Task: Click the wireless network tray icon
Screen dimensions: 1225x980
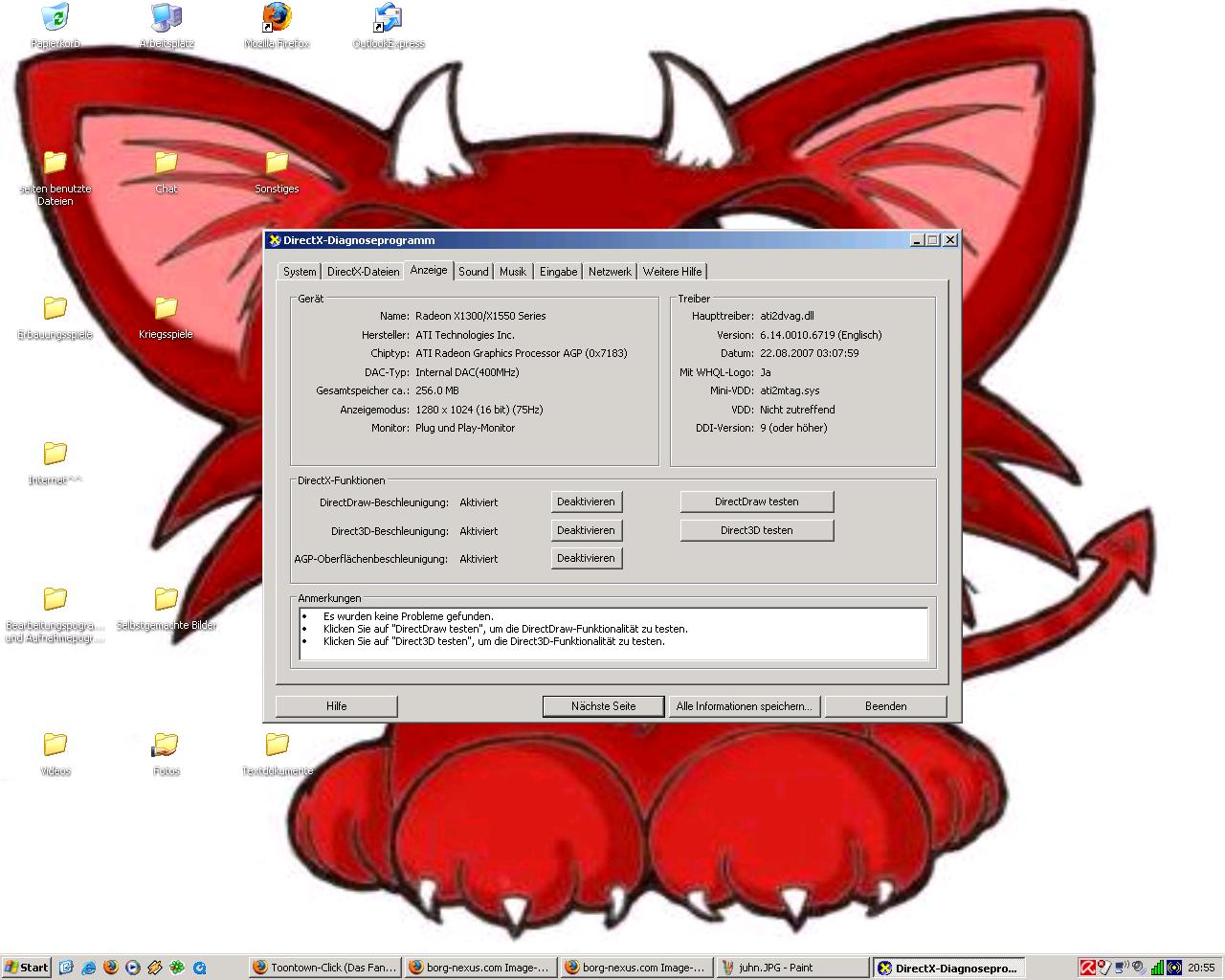Action: [x=1123, y=968]
